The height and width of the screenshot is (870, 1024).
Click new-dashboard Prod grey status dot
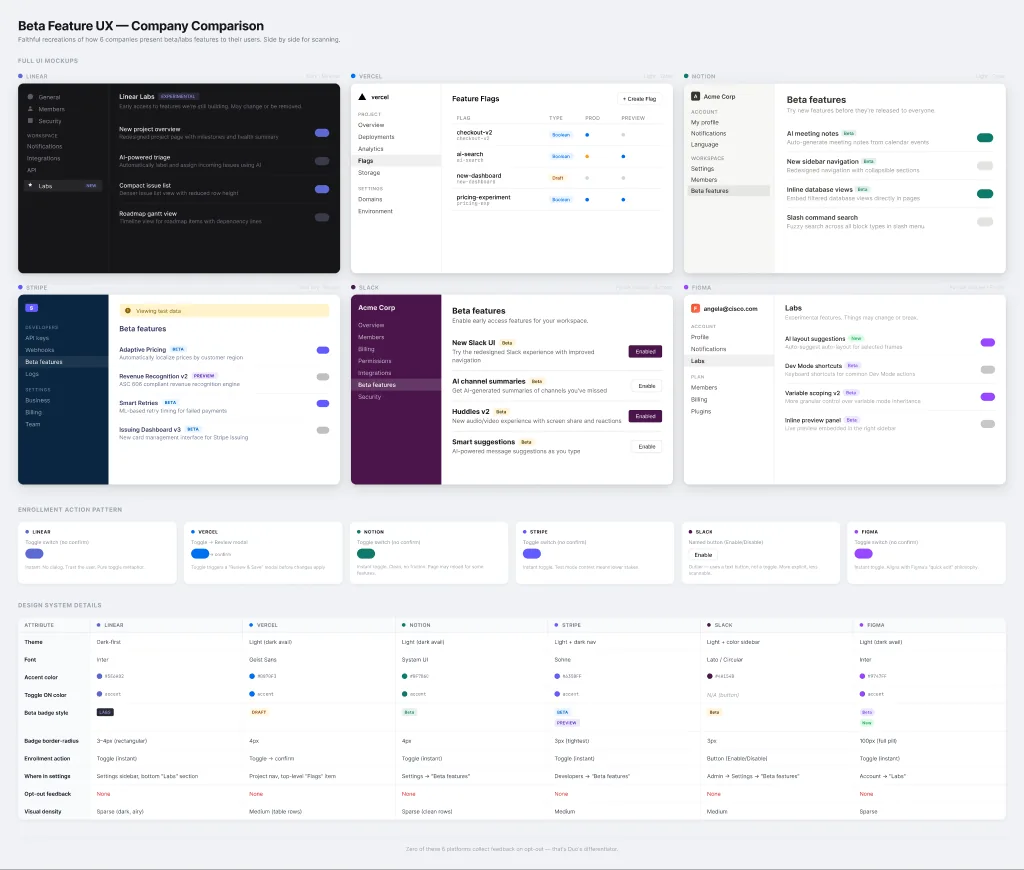tap(587, 178)
